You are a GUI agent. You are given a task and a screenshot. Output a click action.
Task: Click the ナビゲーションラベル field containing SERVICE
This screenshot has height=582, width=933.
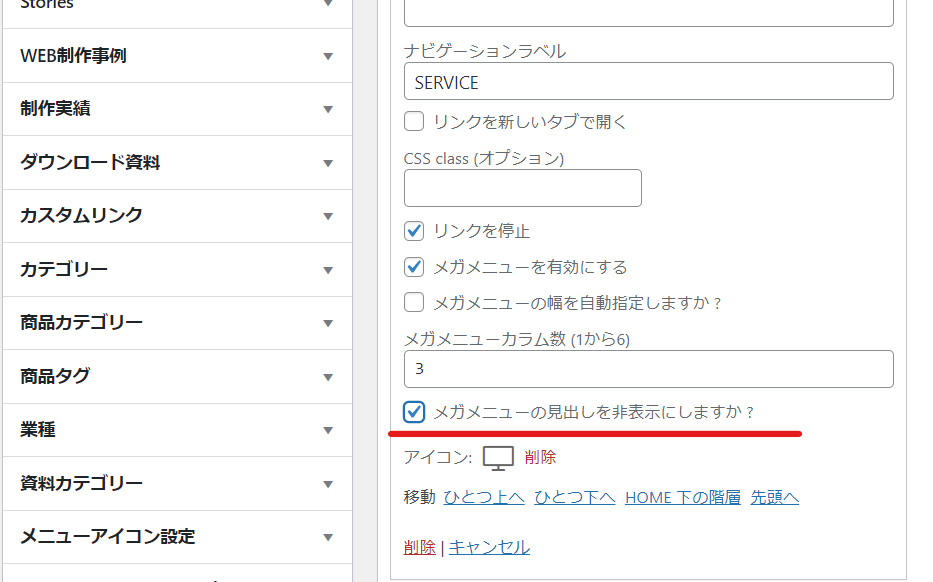[x=649, y=82]
